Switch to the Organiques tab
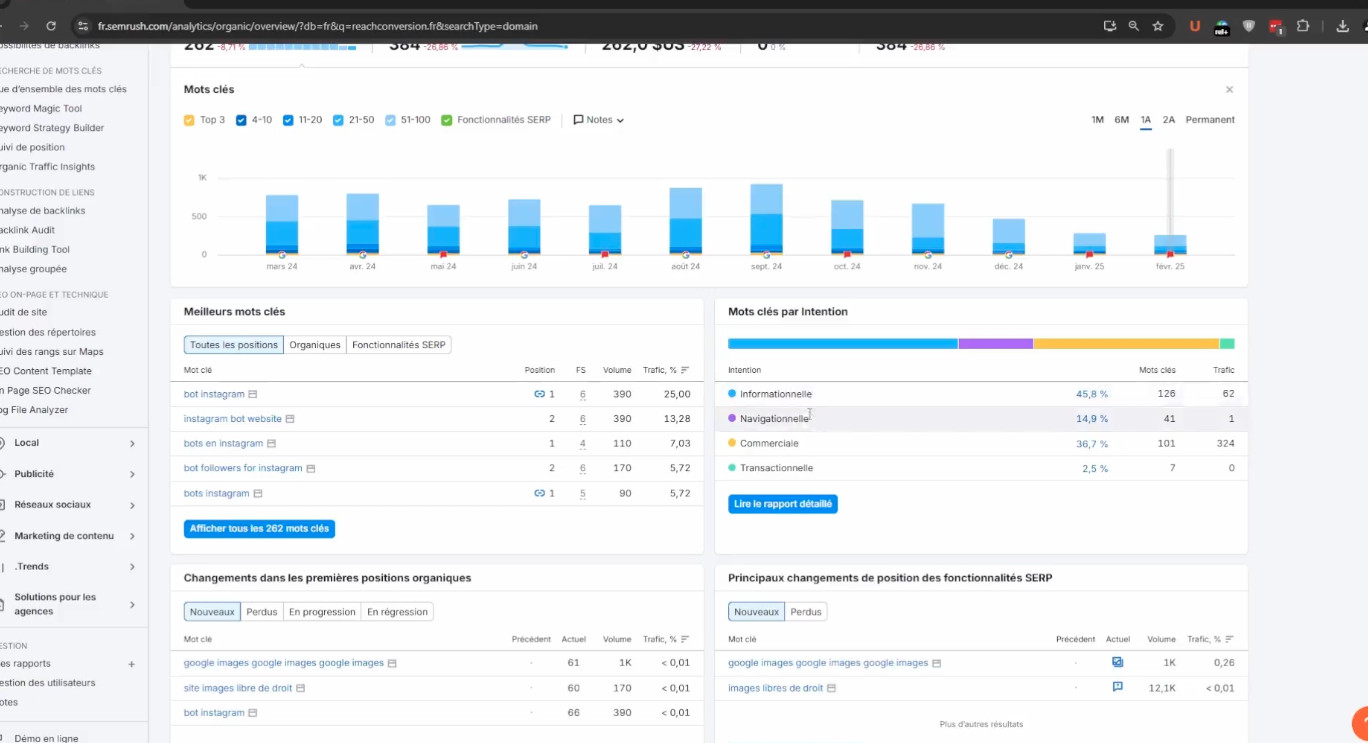The width and height of the screenshot is (1368, 743). click(x=315, y=345)
